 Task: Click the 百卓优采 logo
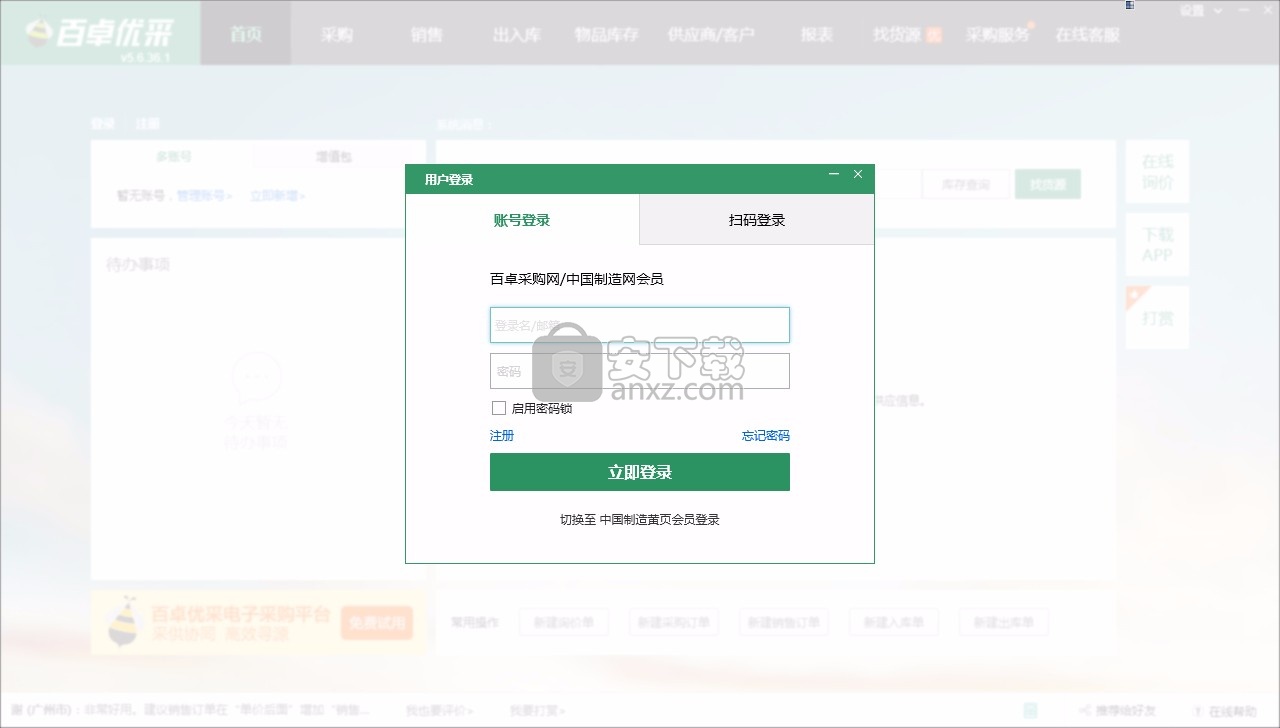(100, 34)
